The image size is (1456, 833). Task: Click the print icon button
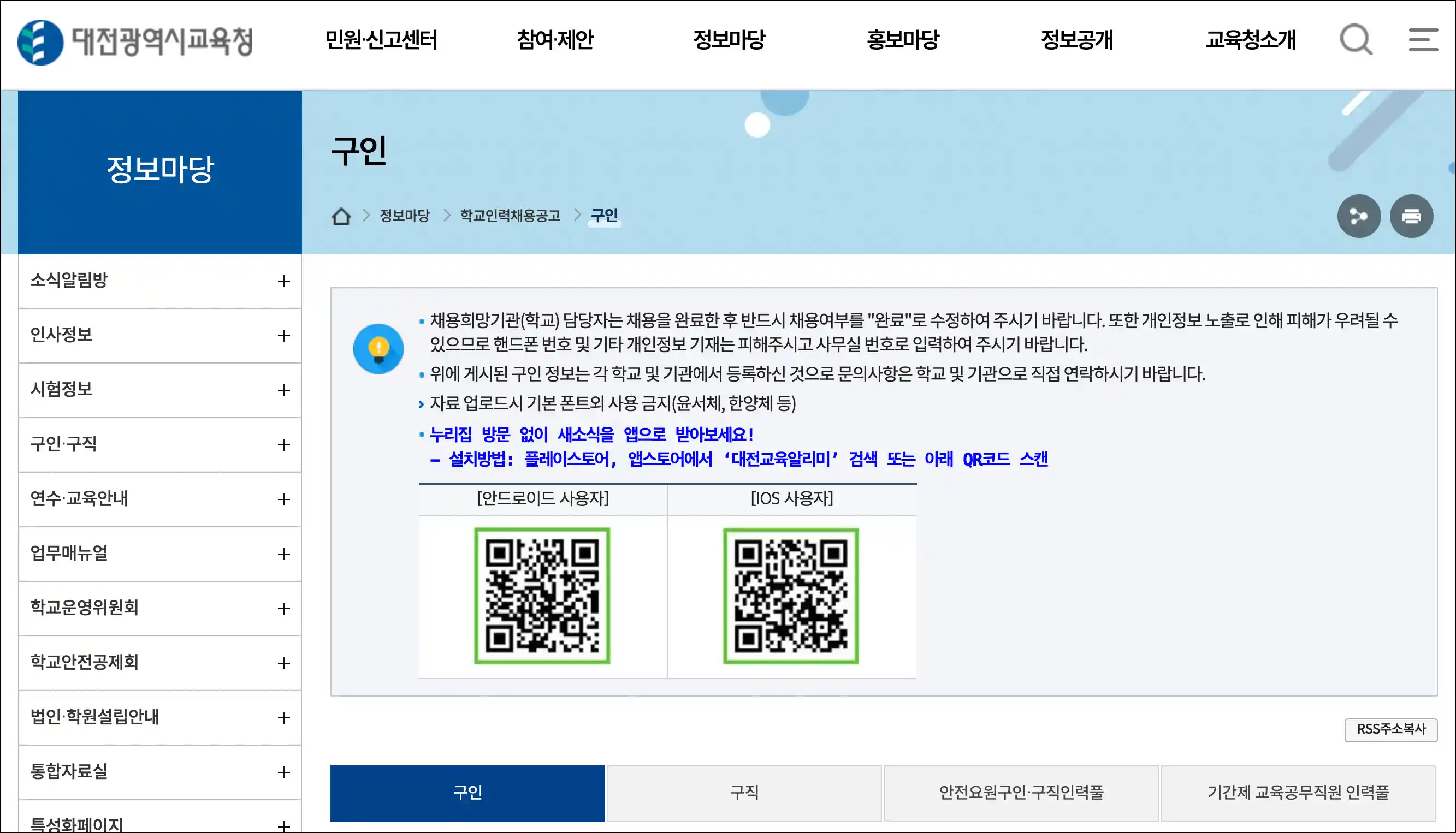click(1411, 216)
